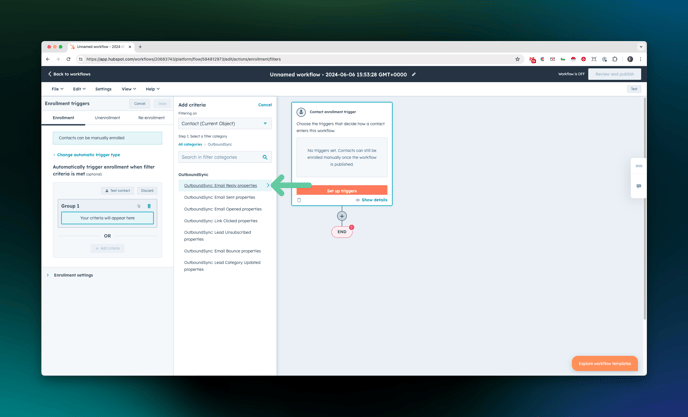Click the site info icon in address bar
The height and width of the screenshot is (417, 688).
tap(81, 59)
